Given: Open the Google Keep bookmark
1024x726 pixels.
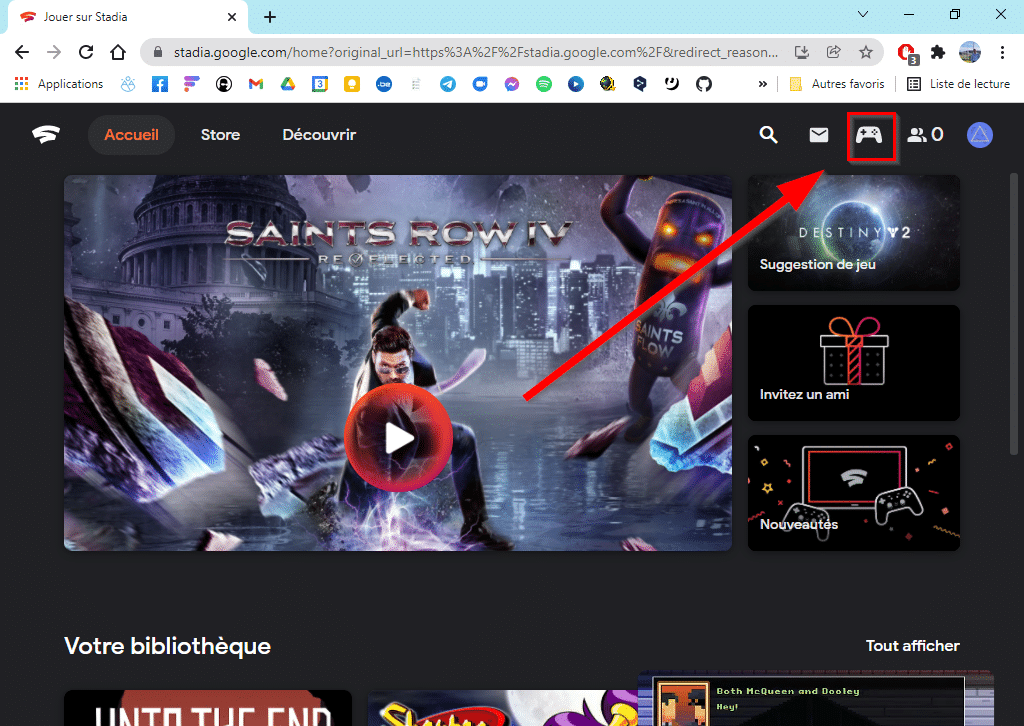Looking at the screenshot, I should coord(352,84).
